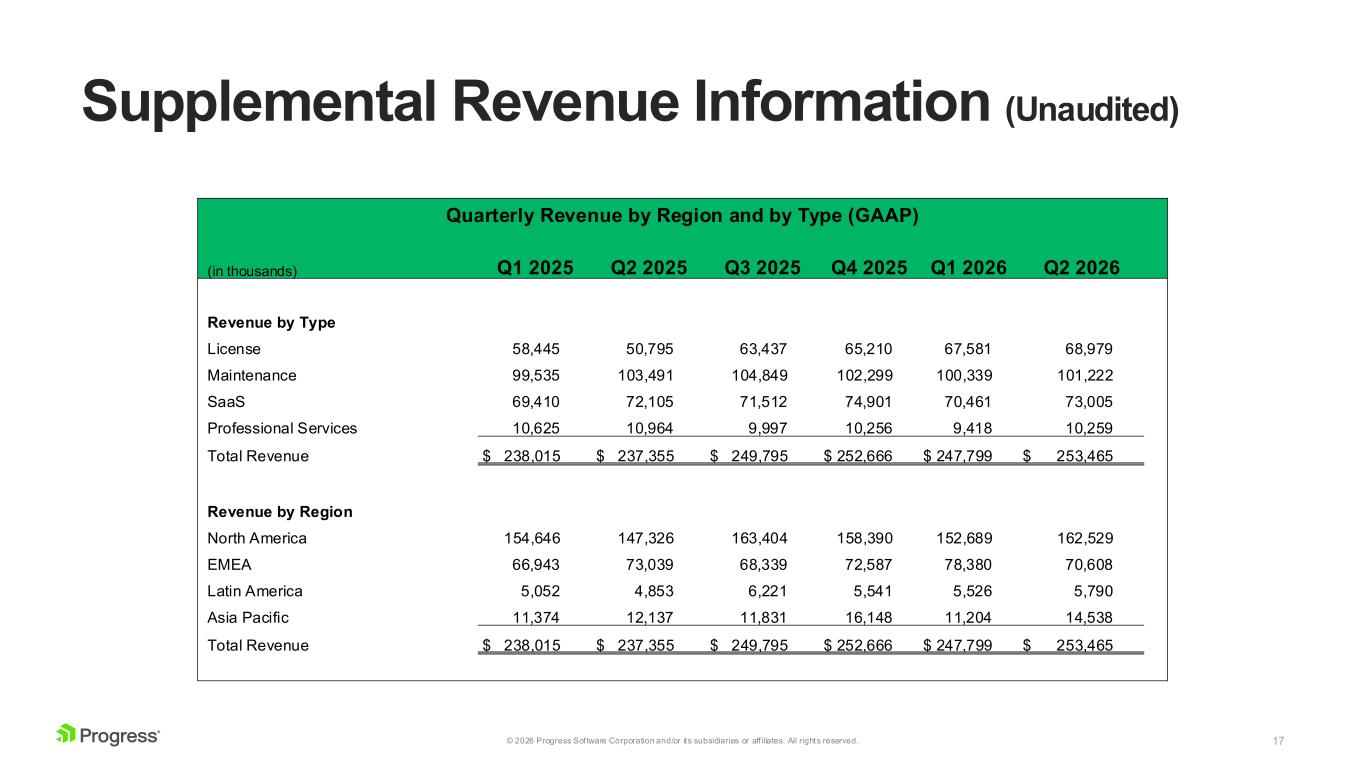Click the License row label
The height and width of the screenshot is (768, 1365).
tap(234, 349)
